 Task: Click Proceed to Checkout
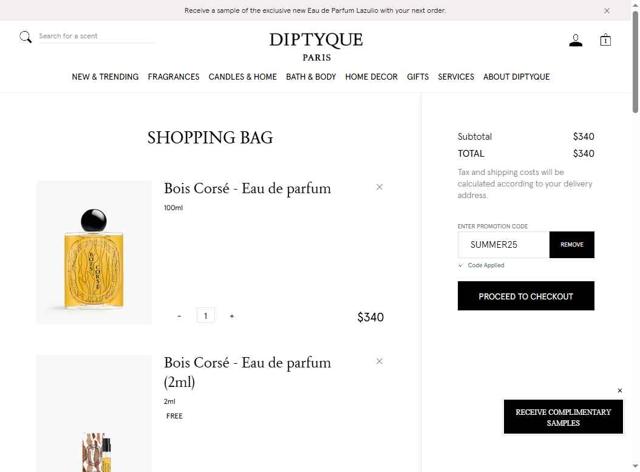(x=526, y=296)
